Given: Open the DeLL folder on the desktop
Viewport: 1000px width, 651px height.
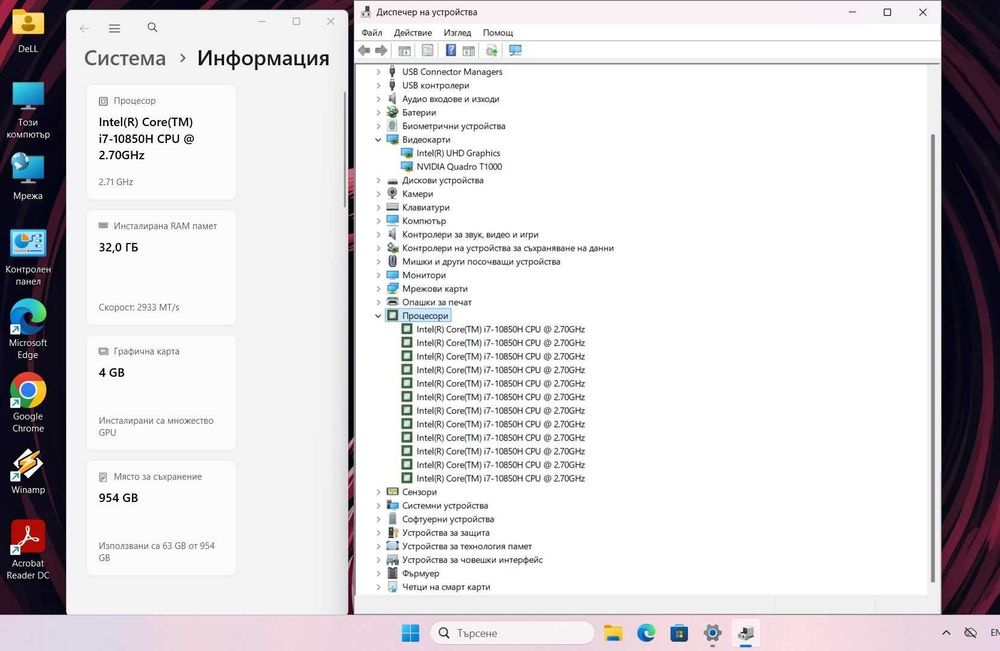Looking at the screenshot, I should tap(28, 31).
